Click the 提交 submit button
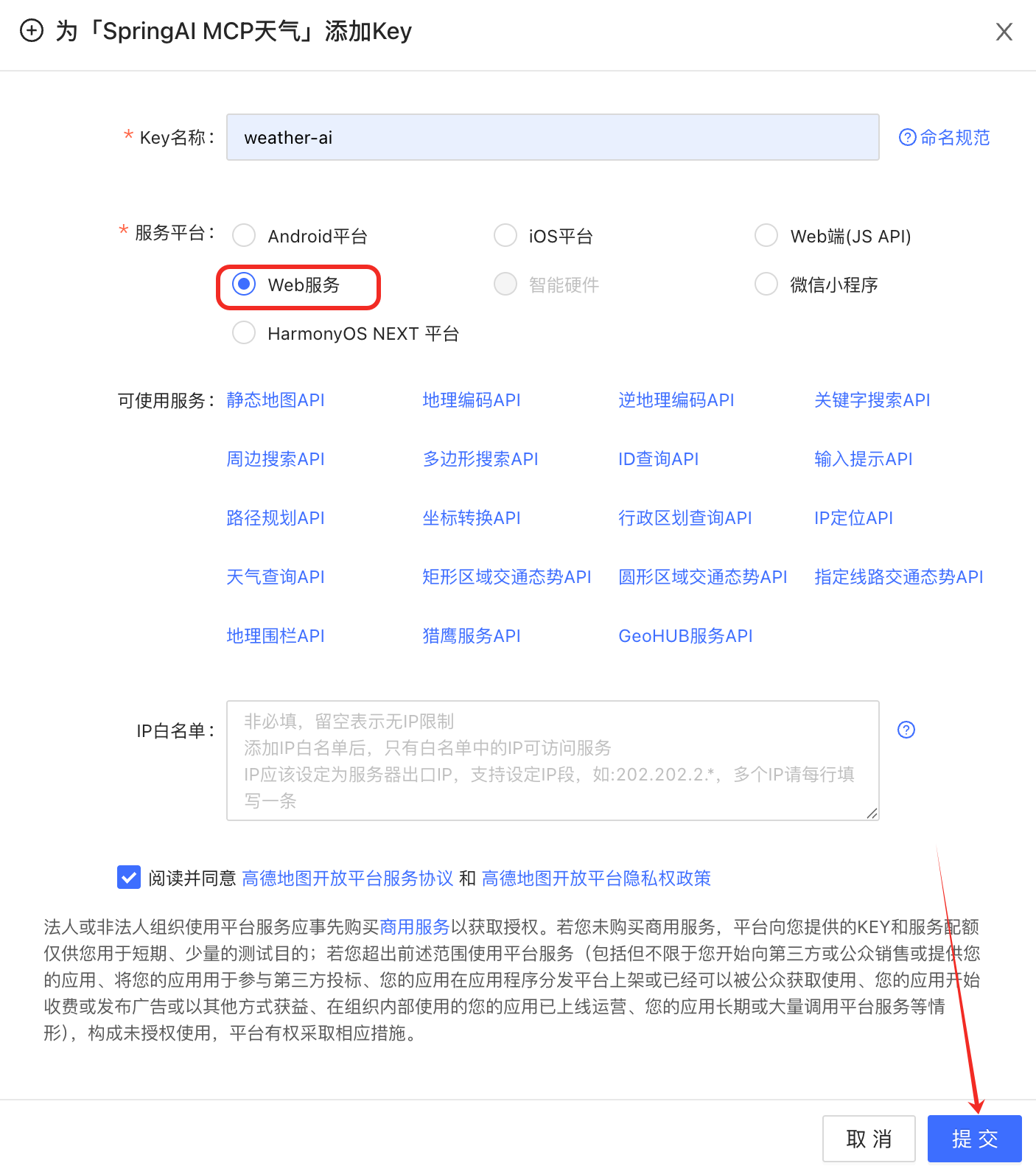Image resolution: width=1036 pixels, height=1166 pixels. 974,1139
